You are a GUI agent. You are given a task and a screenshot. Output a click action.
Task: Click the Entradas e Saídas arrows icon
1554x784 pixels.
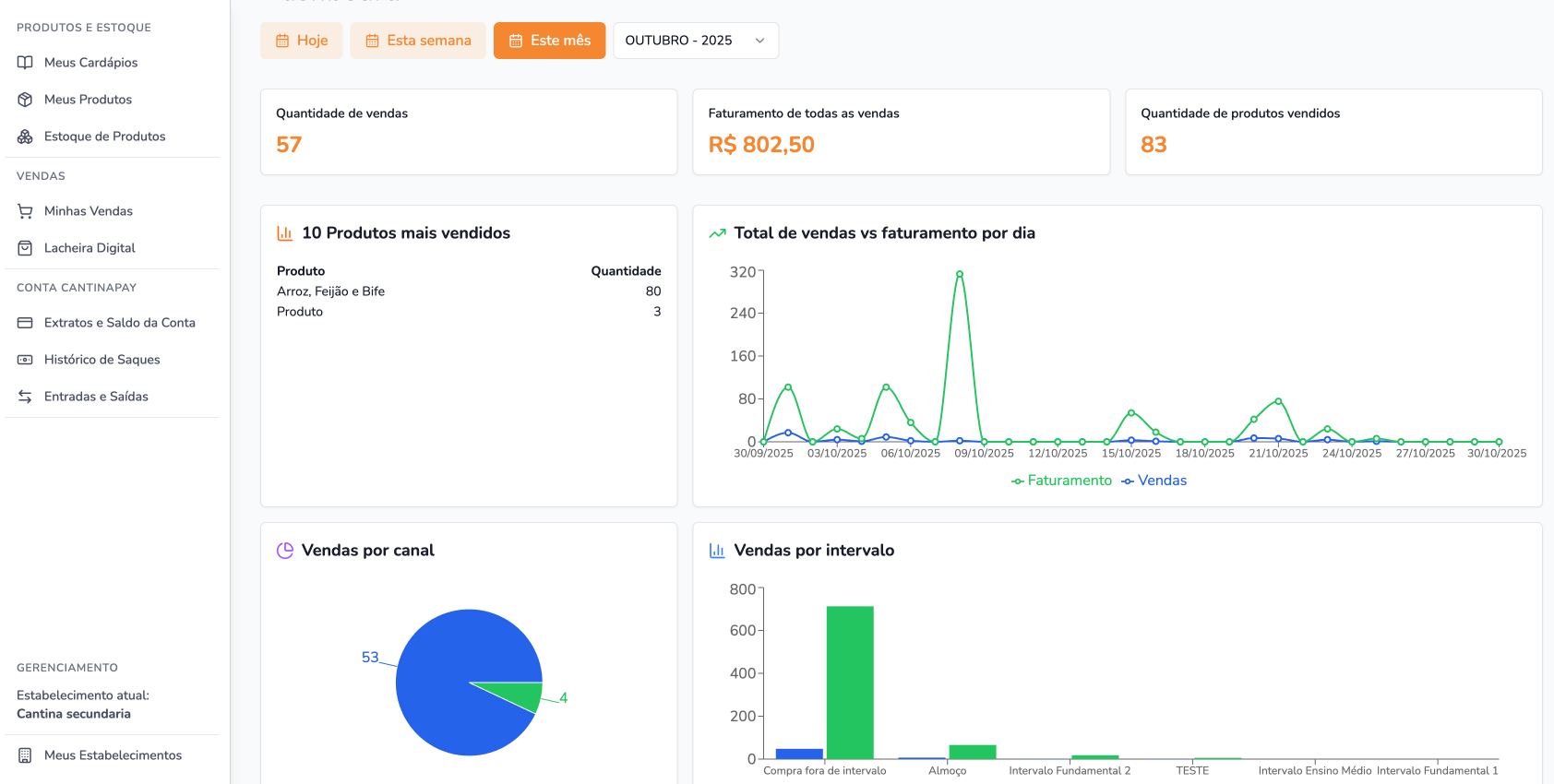tap(25, 397)
